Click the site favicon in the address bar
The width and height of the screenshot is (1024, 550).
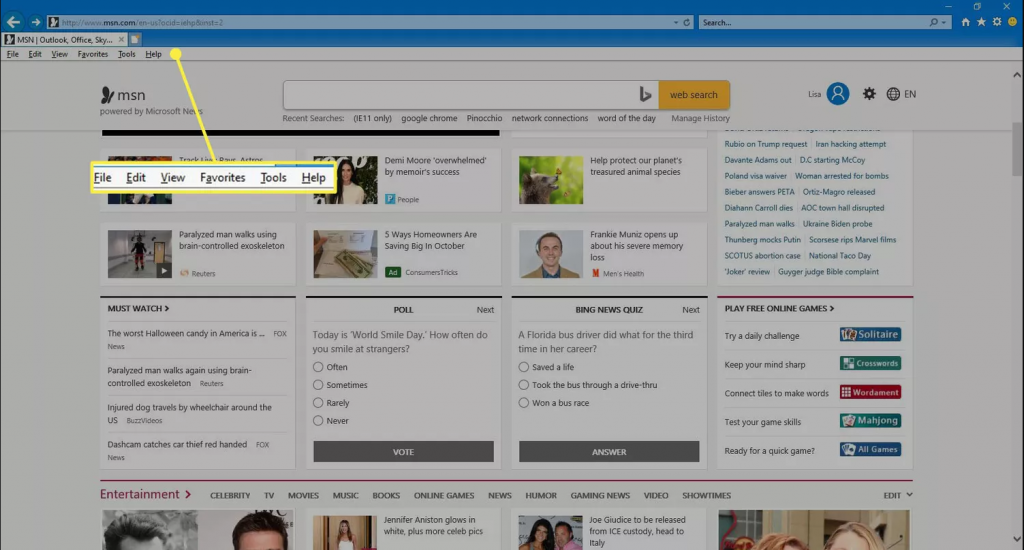(54, 22)
